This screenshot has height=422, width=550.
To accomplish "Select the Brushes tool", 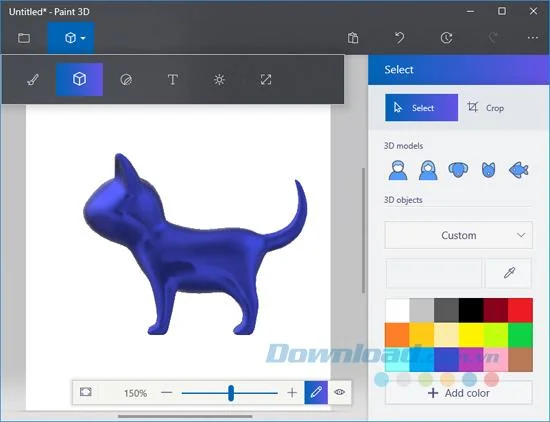I will 33,80.
